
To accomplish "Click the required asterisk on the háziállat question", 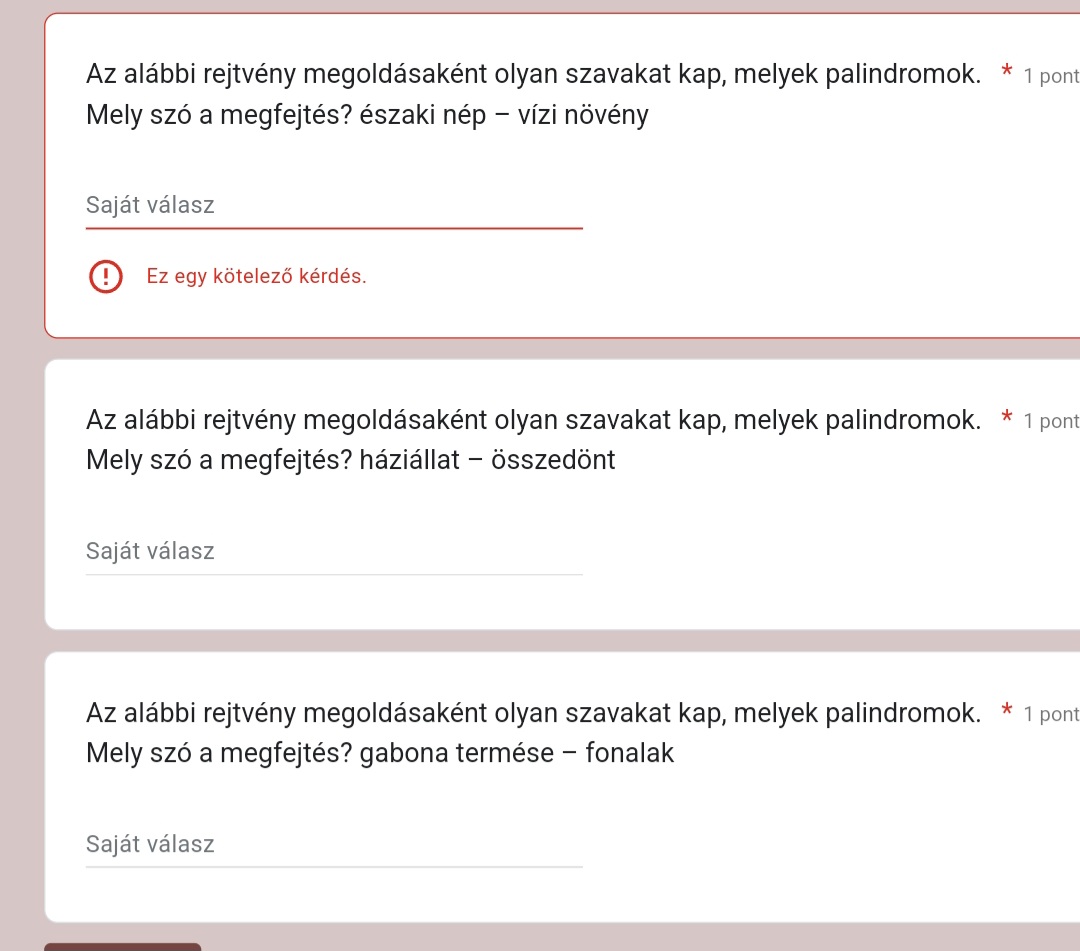I will tap(1006, 416).
